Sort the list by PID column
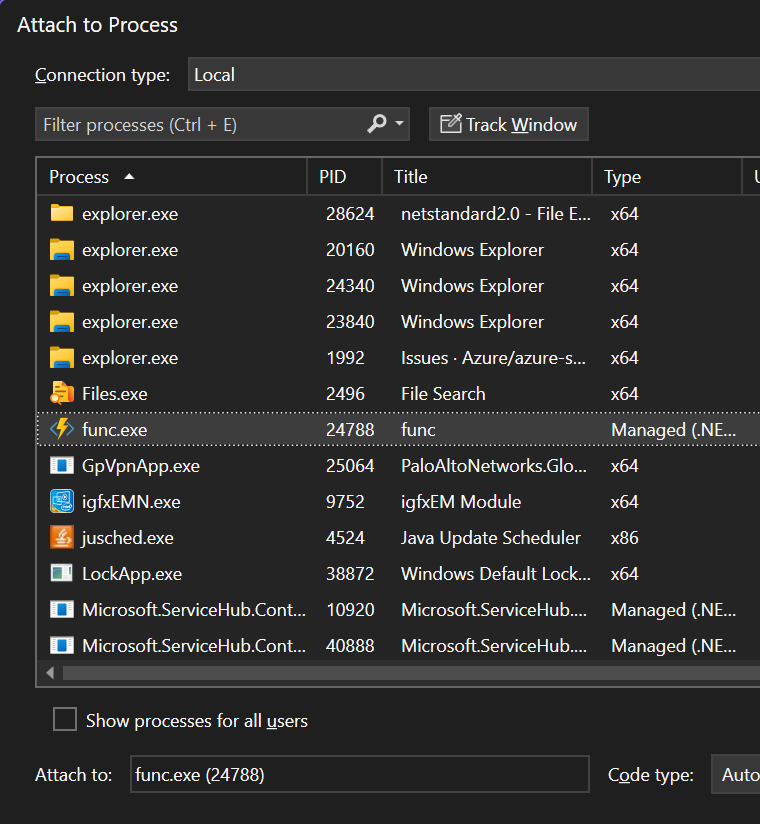 pos(333,177)
